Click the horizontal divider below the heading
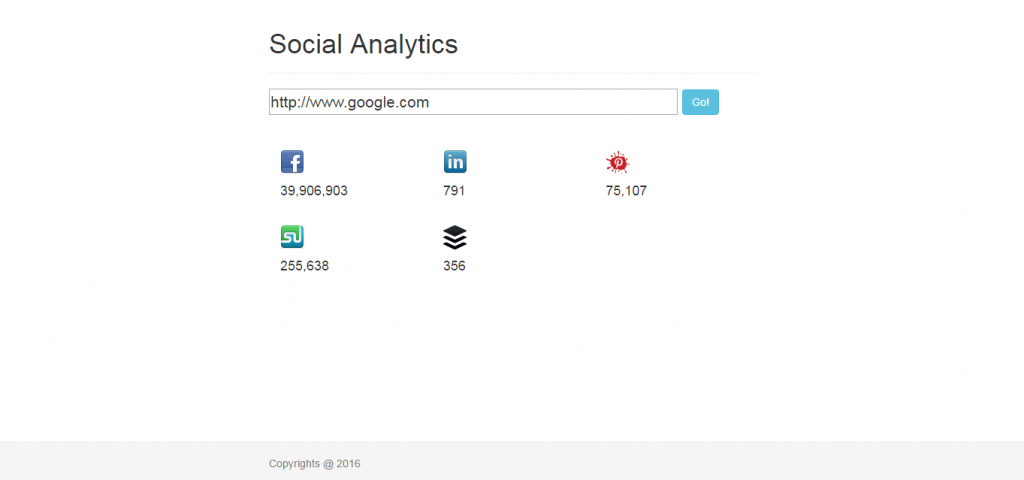Viewport: 1024px width, 480px height. (513, 73)
